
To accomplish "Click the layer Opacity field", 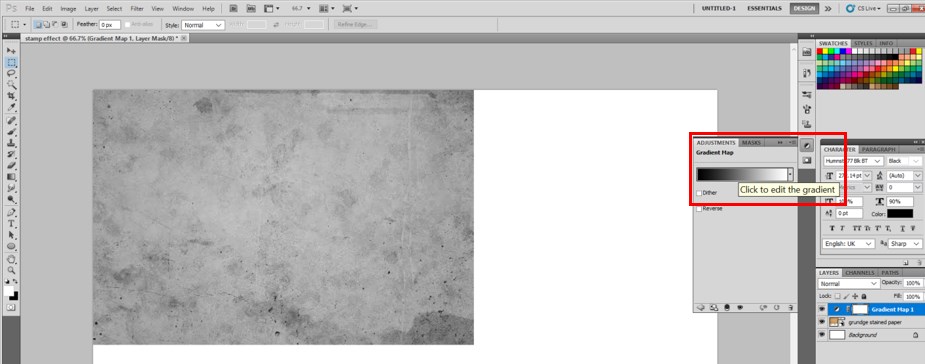I will (912, 284).
